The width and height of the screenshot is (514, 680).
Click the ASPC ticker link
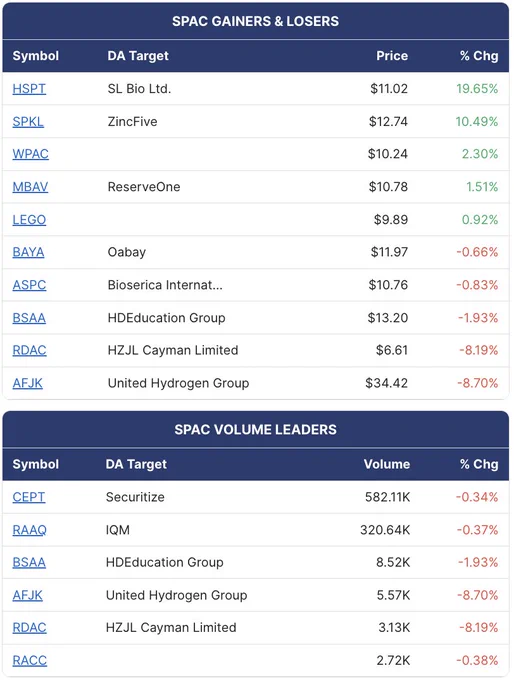(29, 285)
